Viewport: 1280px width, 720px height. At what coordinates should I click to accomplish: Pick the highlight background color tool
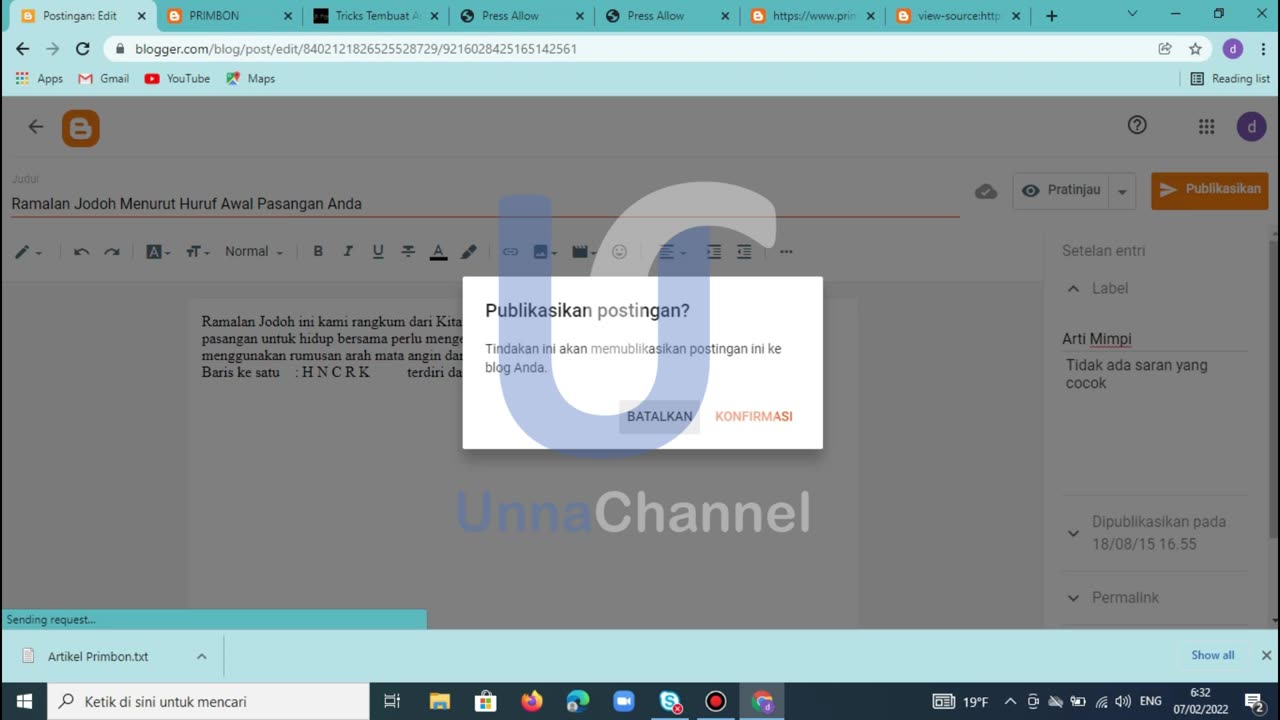pyautogui.click(x=468, y=252)
